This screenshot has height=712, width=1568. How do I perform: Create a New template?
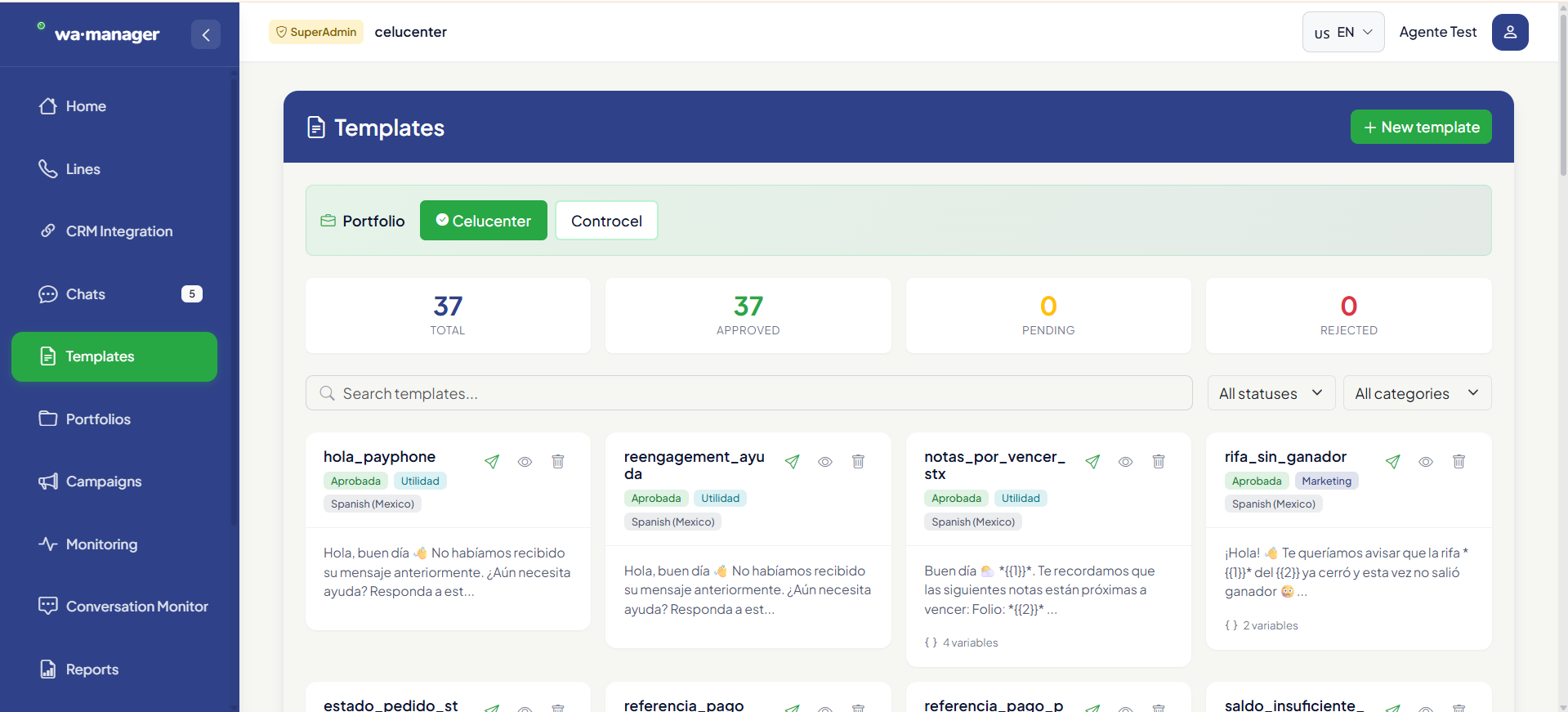pyautogui.click(x=1421, y=127)
